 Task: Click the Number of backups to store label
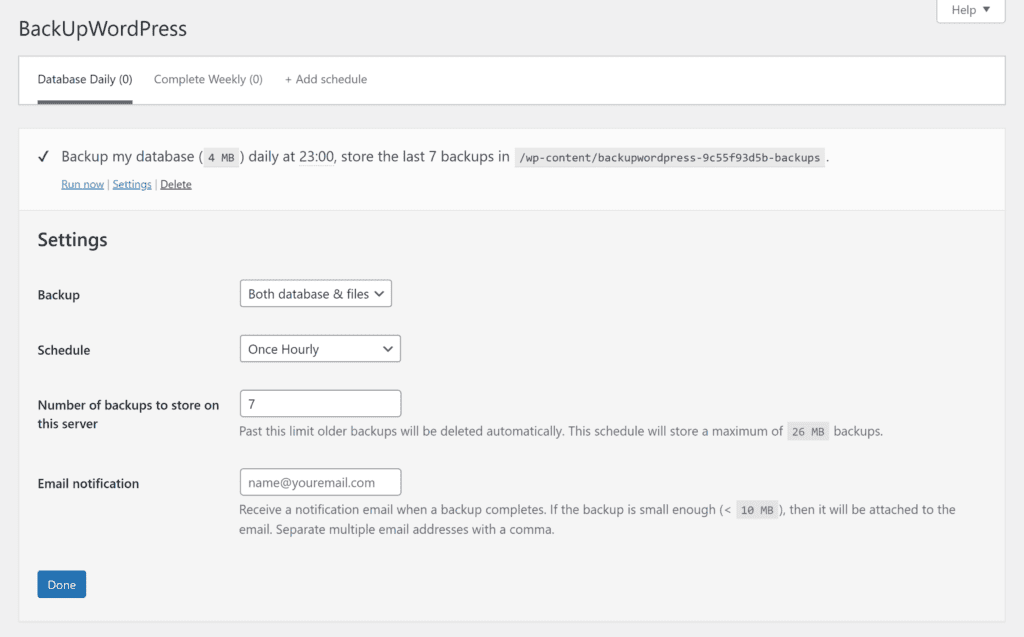point(128,414)
